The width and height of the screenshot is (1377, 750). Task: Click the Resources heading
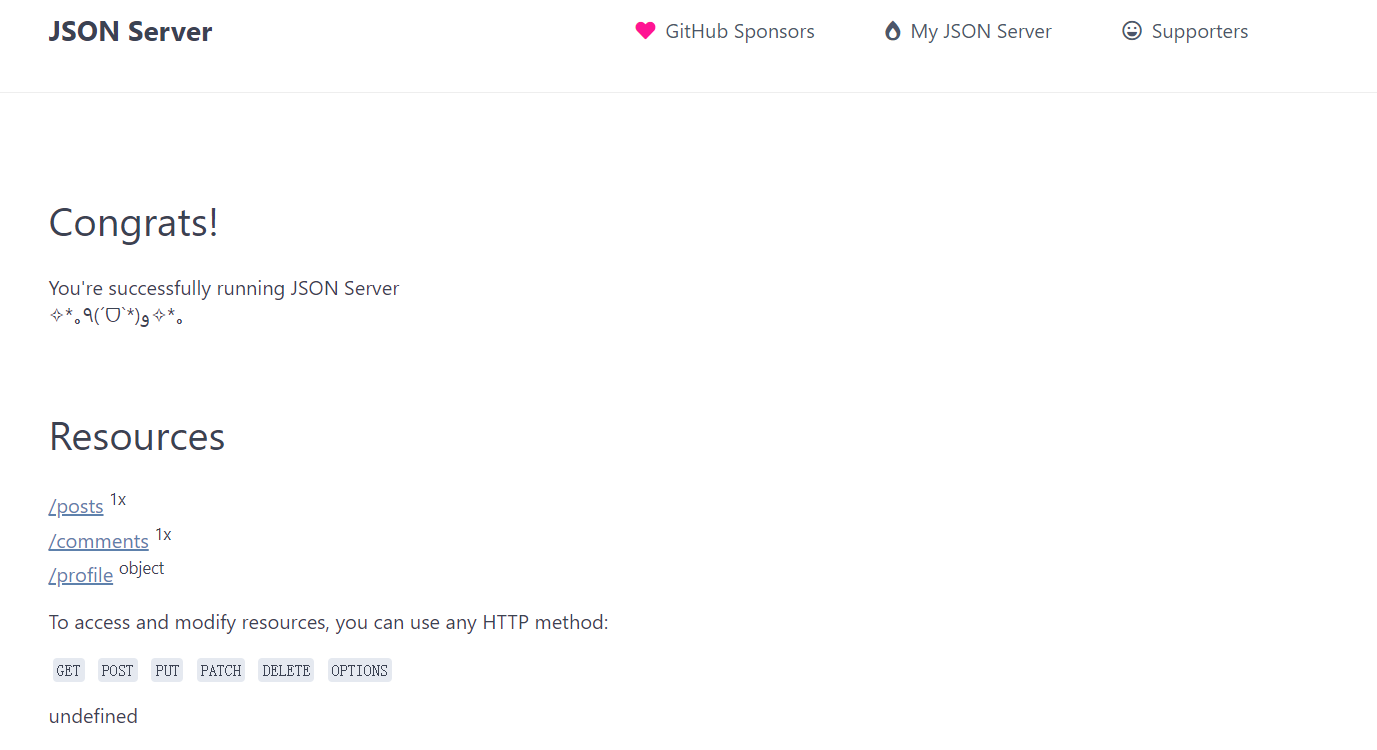point(137,437)
